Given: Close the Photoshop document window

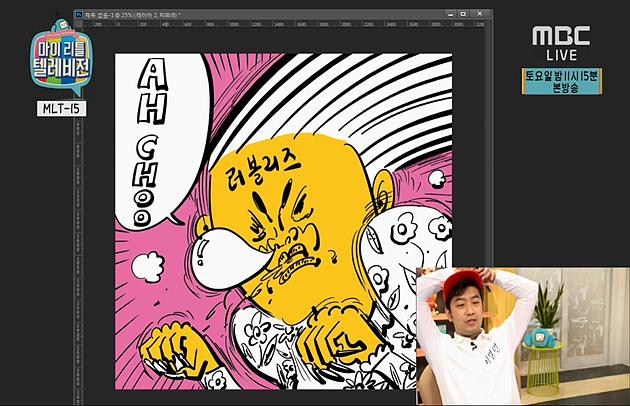Looking at the screenshot, I should (480, 14).
